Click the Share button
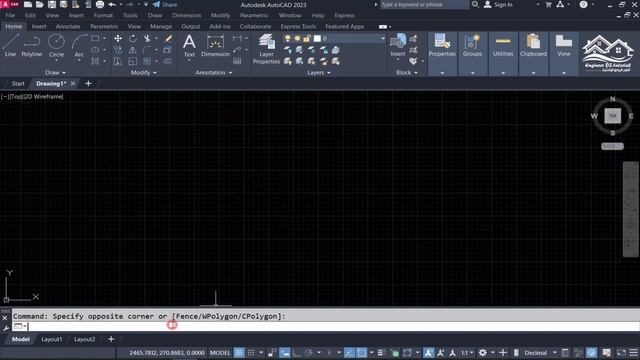640x360 pixels. pyautogui.click(x=165, y=4)
